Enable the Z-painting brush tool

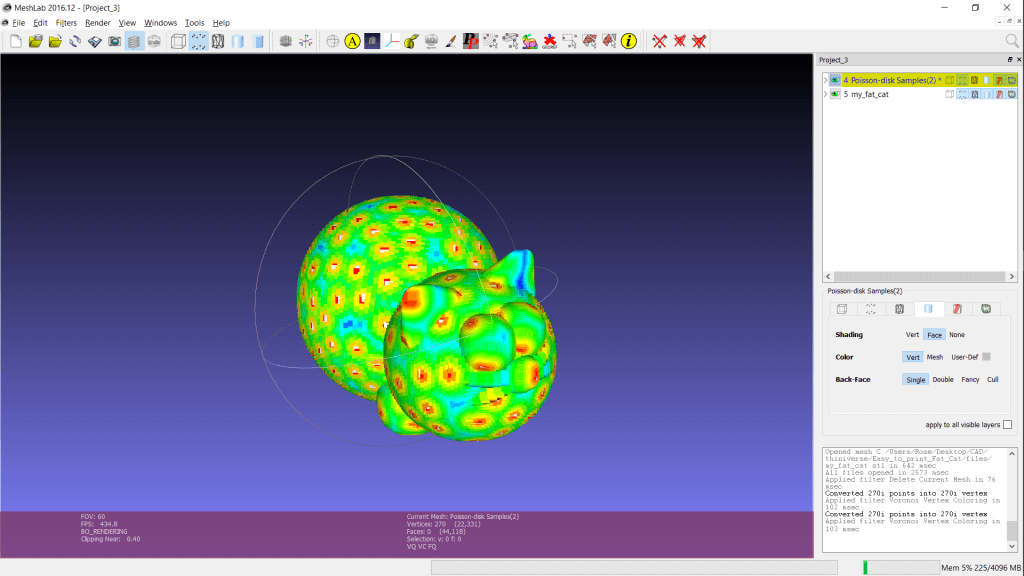(448, 41)
